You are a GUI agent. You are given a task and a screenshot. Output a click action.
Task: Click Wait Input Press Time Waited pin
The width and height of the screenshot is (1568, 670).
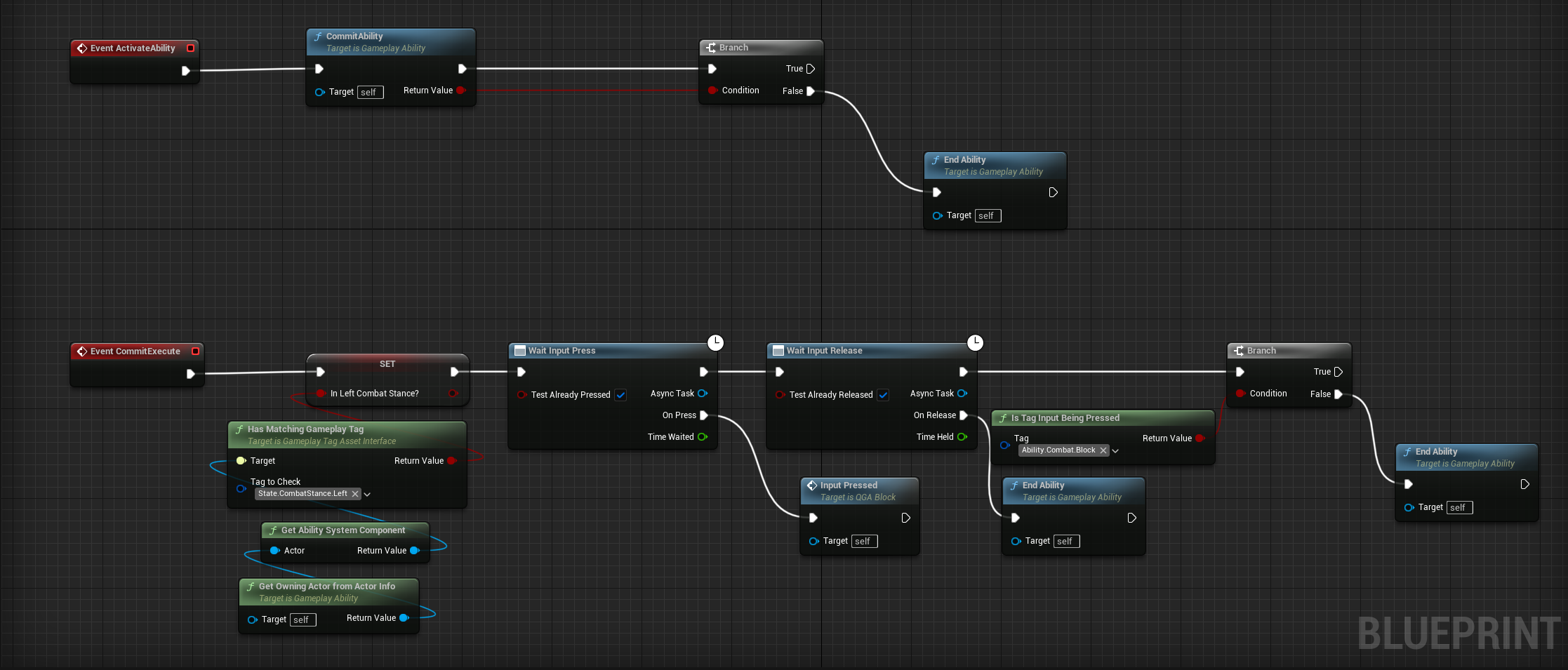click(702, 437)
